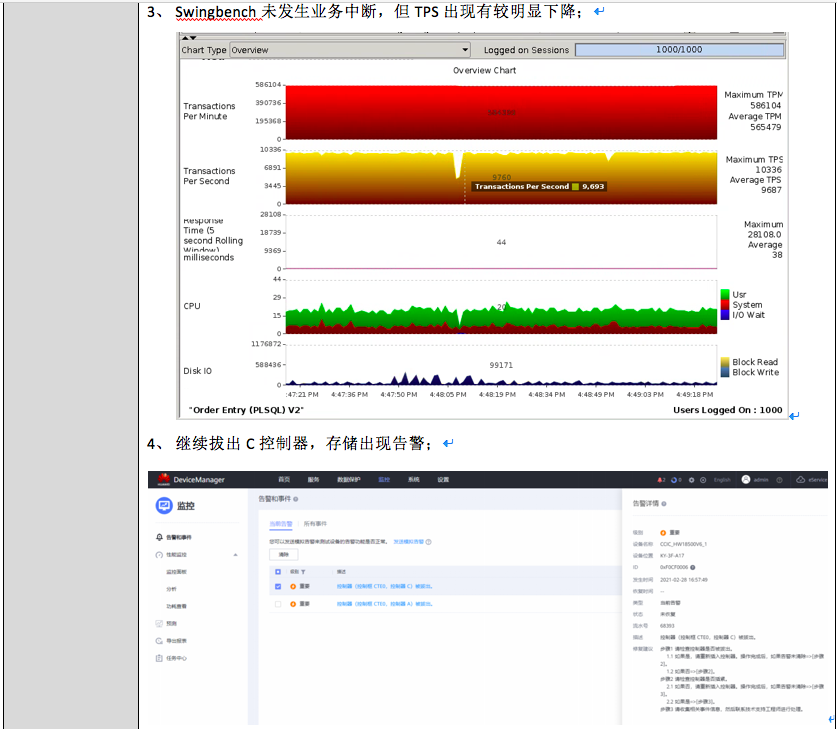Uncheck the checkbox for 控制器 C alarm row

pyautogui.click(x=278, y=587)
